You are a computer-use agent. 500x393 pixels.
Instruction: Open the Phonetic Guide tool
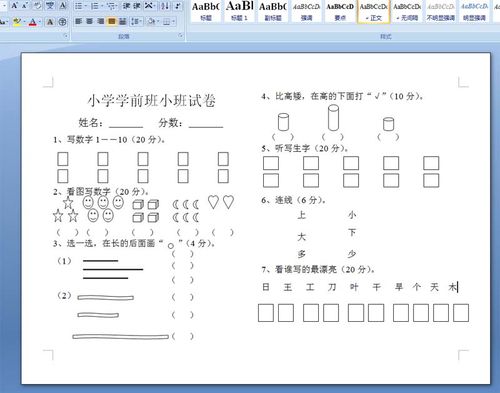tap(50, 6)
